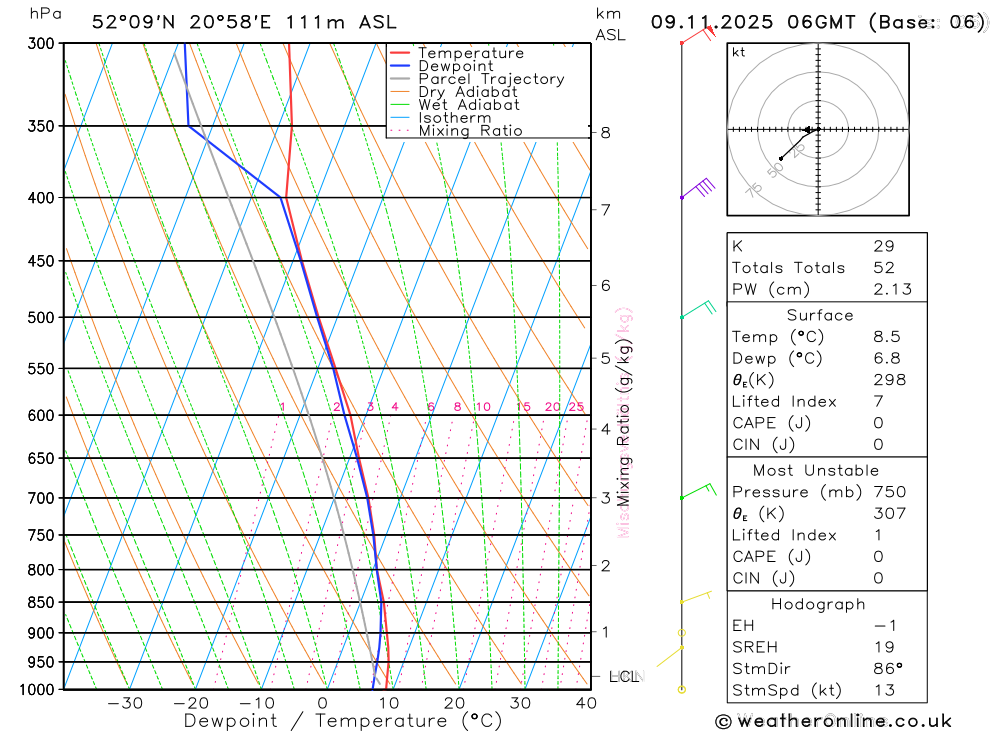Viewport: 1000px width, 733px height.
Task: Click the yellow circle marker at 1000 hPa
Action: (x=682, y=690)
